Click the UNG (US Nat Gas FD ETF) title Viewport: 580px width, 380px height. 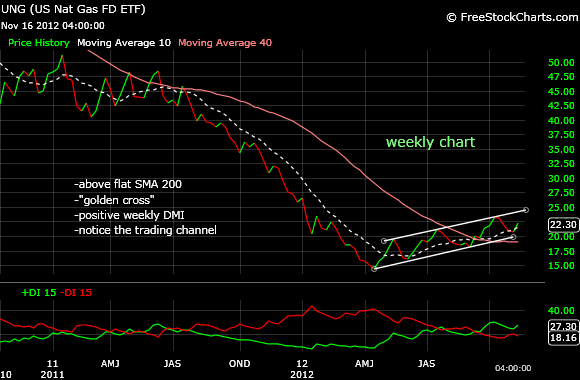click(73, 9)
